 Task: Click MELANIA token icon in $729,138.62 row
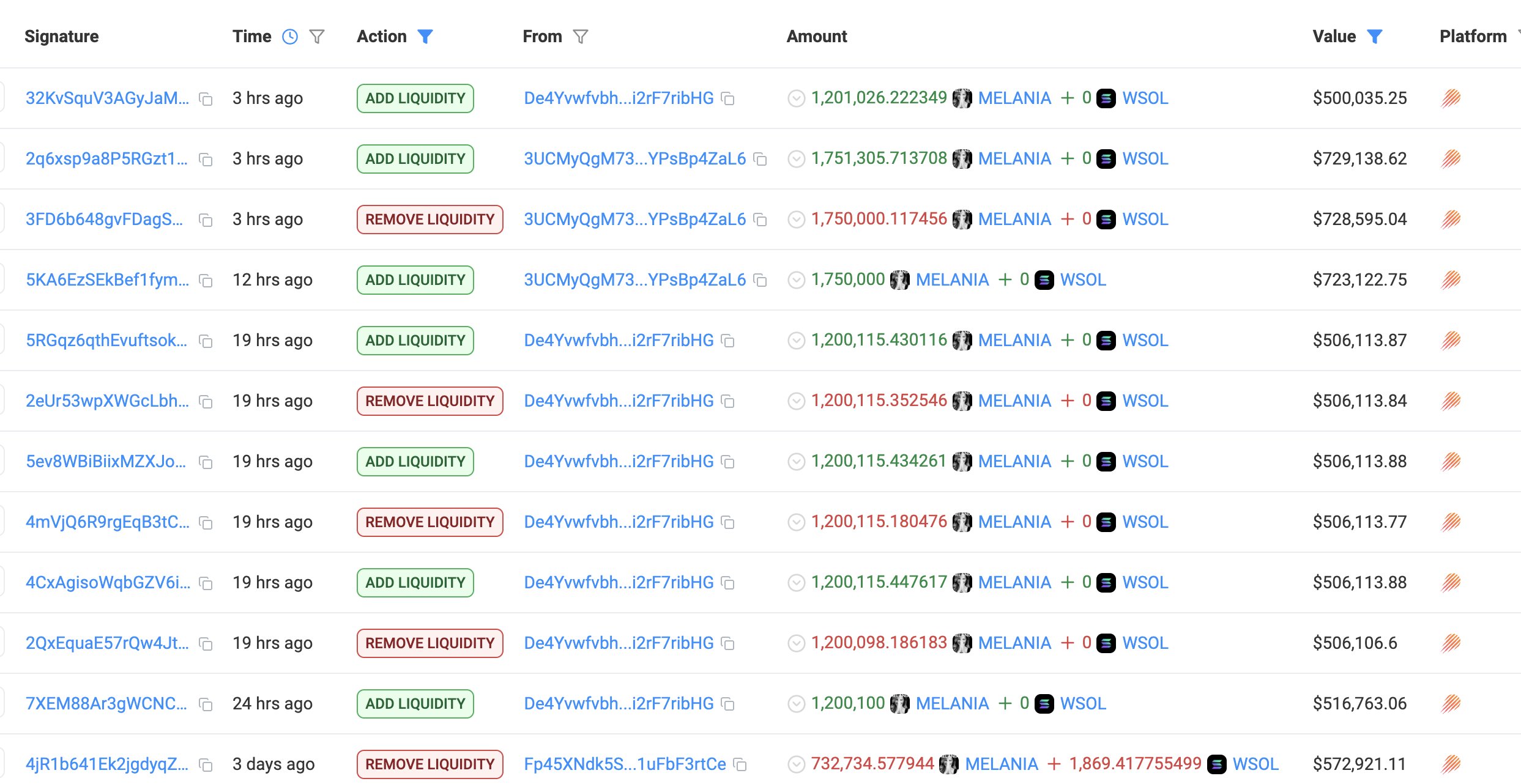point(962,159)
